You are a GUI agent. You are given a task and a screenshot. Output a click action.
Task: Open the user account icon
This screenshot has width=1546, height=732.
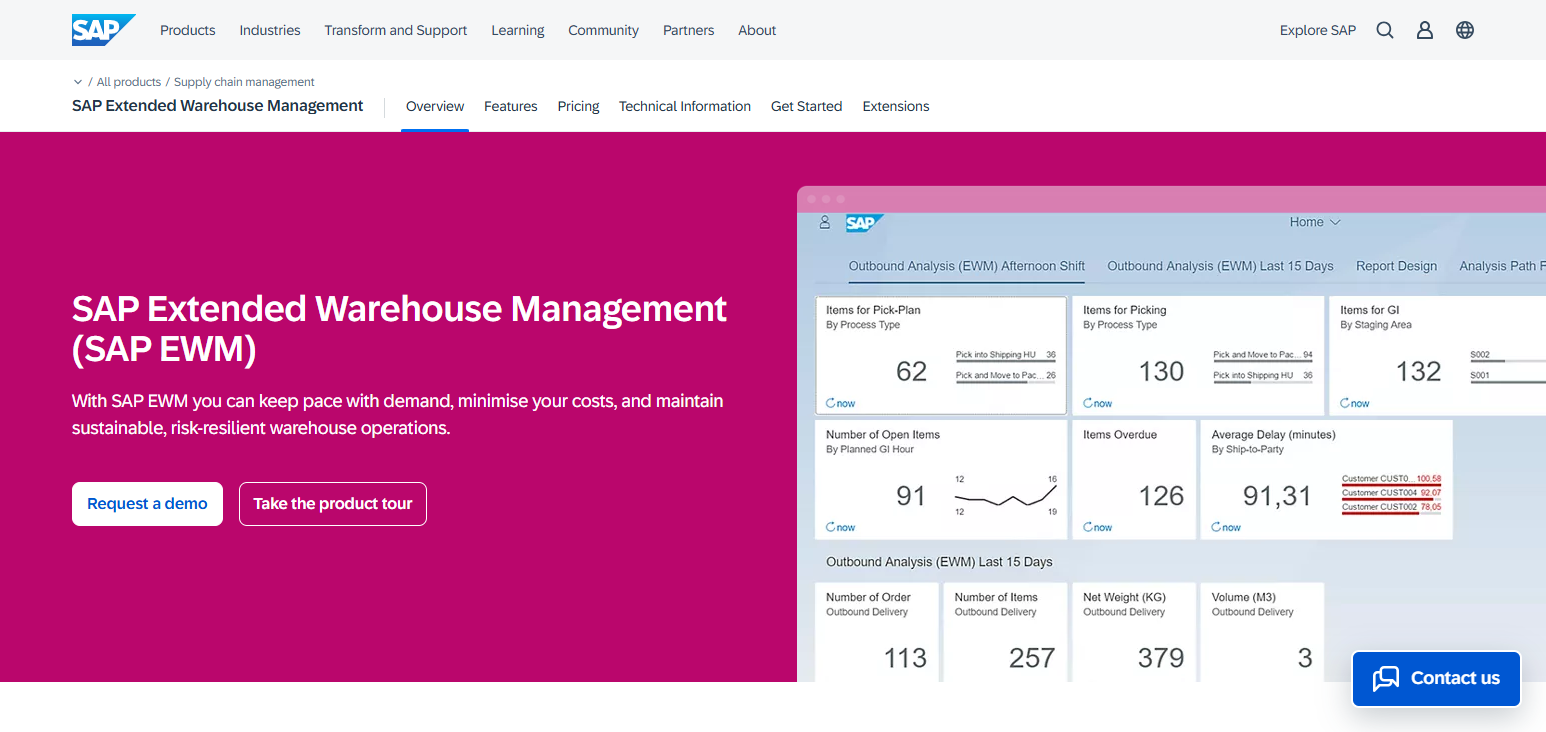(1425, 30)
